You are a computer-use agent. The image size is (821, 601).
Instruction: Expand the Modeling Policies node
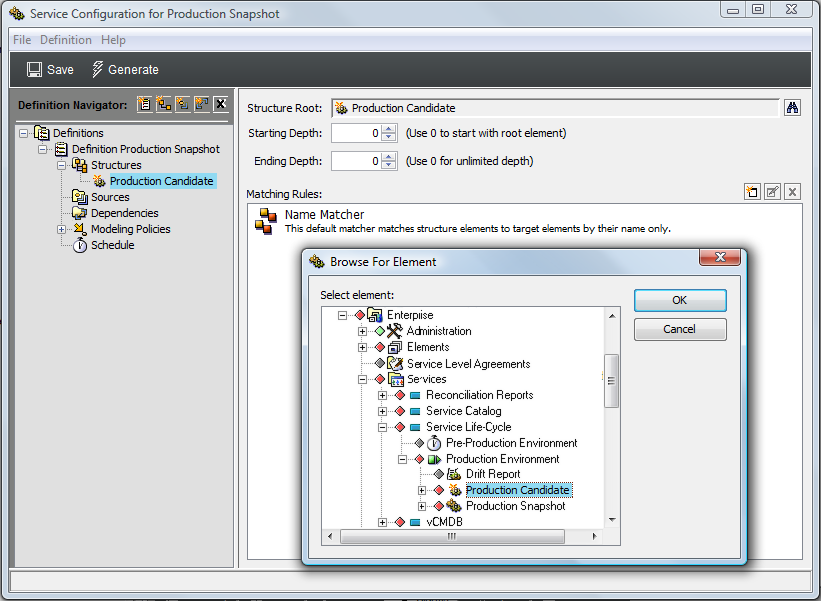(x=61, y=229)
